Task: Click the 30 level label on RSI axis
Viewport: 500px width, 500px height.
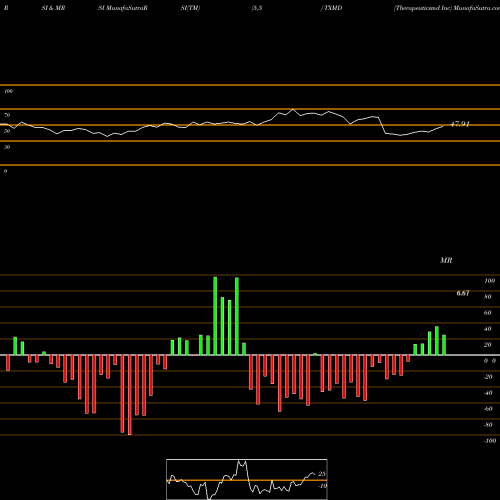Action: (7, 147)
